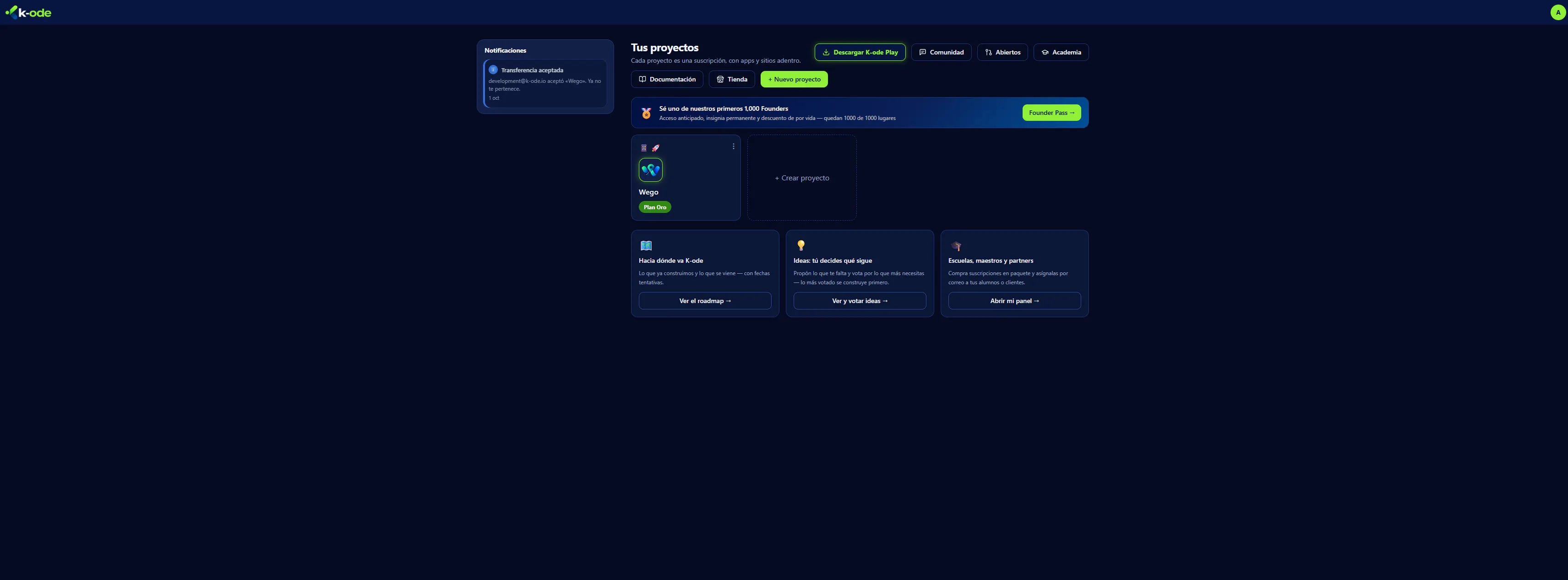Click Ver el roadmap button

705,301
